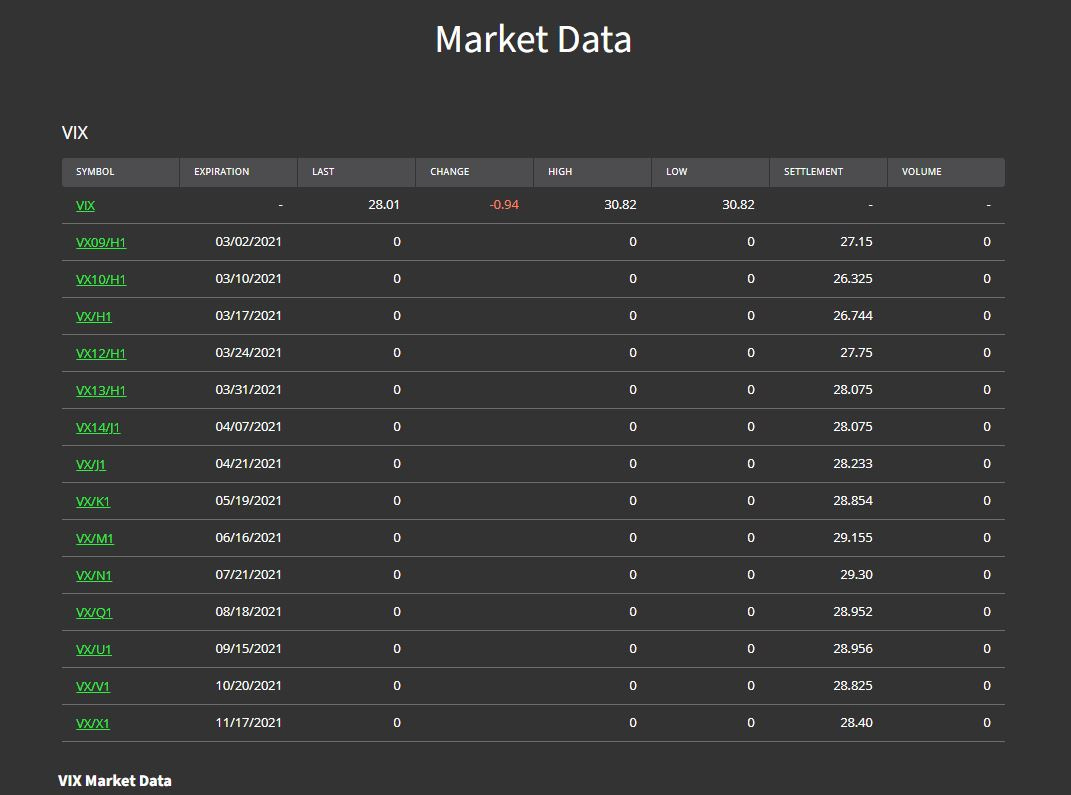Open the VX09/H1 futures link
Screen dimensions: 1071x795
(101, 242)
